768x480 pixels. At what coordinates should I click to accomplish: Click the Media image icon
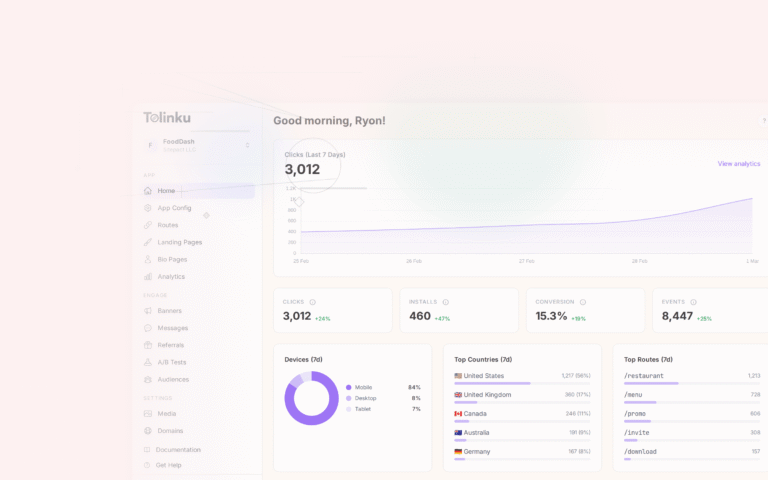[x=148, y=413]
